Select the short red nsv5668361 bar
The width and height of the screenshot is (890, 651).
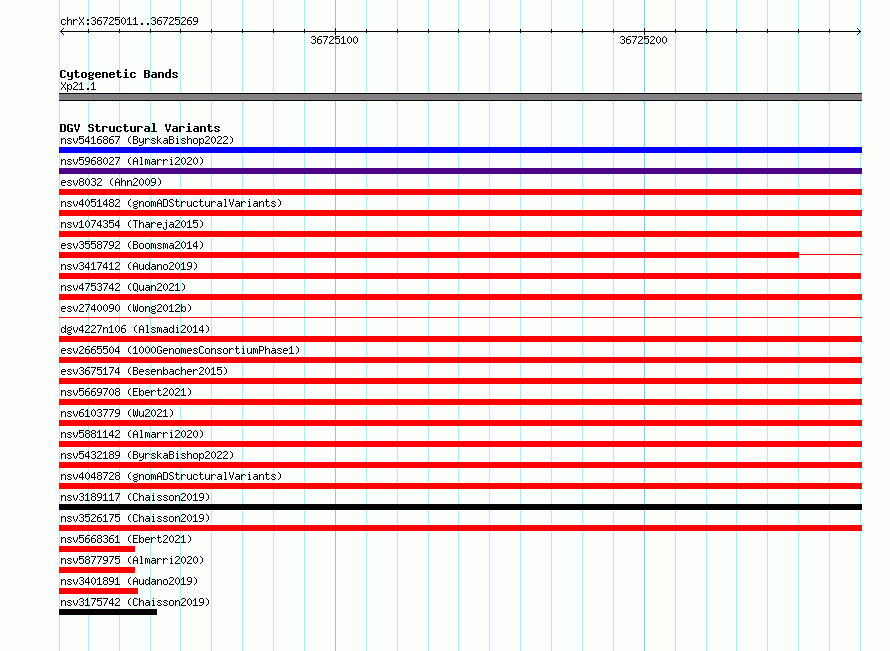pyautogui.click(x=97, y=549)
